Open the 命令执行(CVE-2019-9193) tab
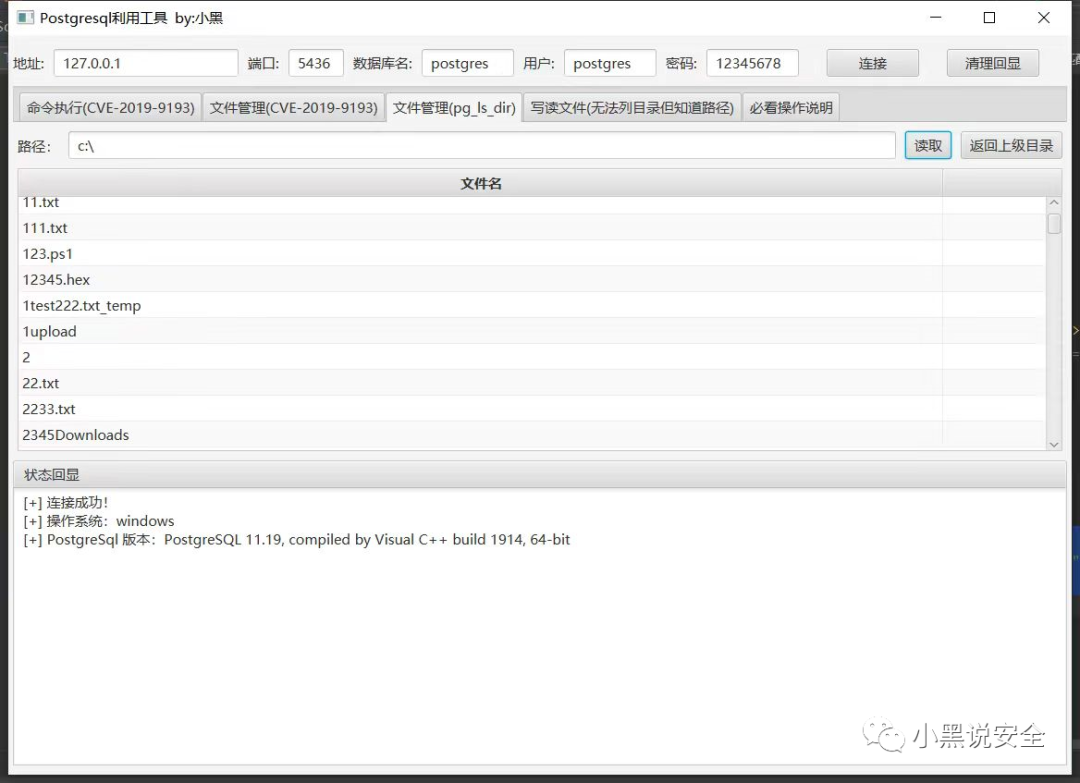Screen dimensions: 1080x783 pyautogui.click(x=110, y=107)
